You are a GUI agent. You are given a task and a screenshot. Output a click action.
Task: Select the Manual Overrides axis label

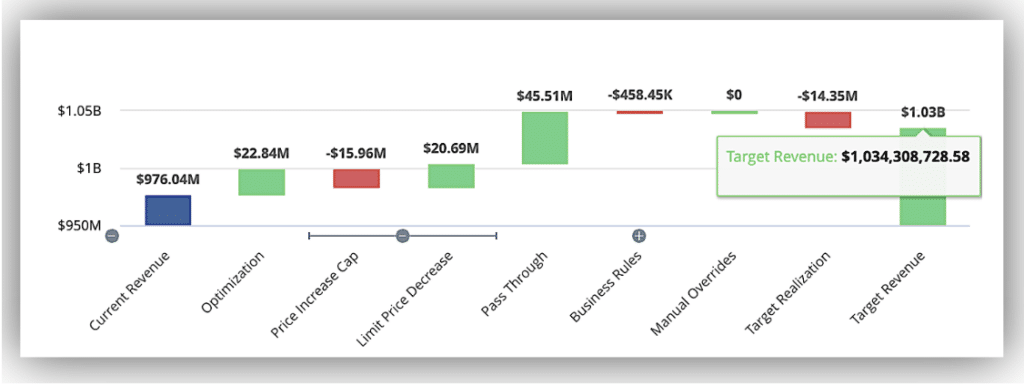pos(694,294)
